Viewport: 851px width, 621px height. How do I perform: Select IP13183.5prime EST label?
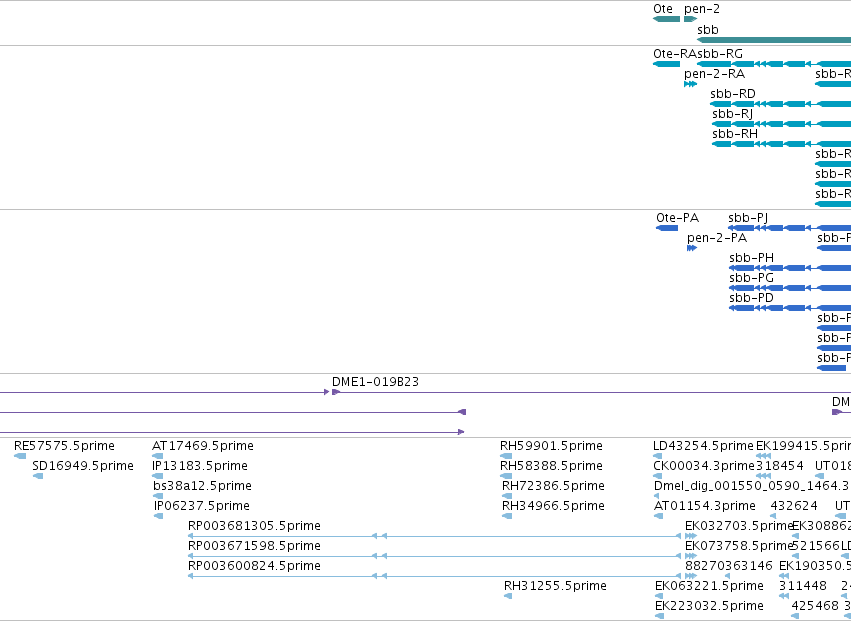click(200, 466)
